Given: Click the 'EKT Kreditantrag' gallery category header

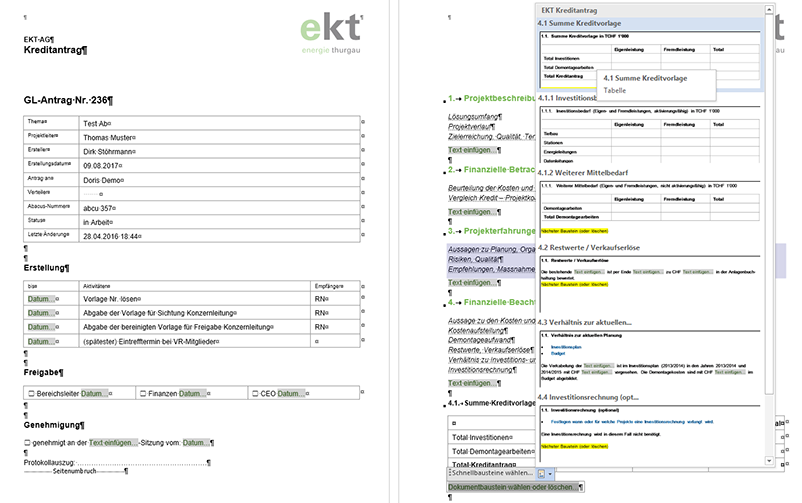Looking at the screenshot, I should (x=650, y=10).
